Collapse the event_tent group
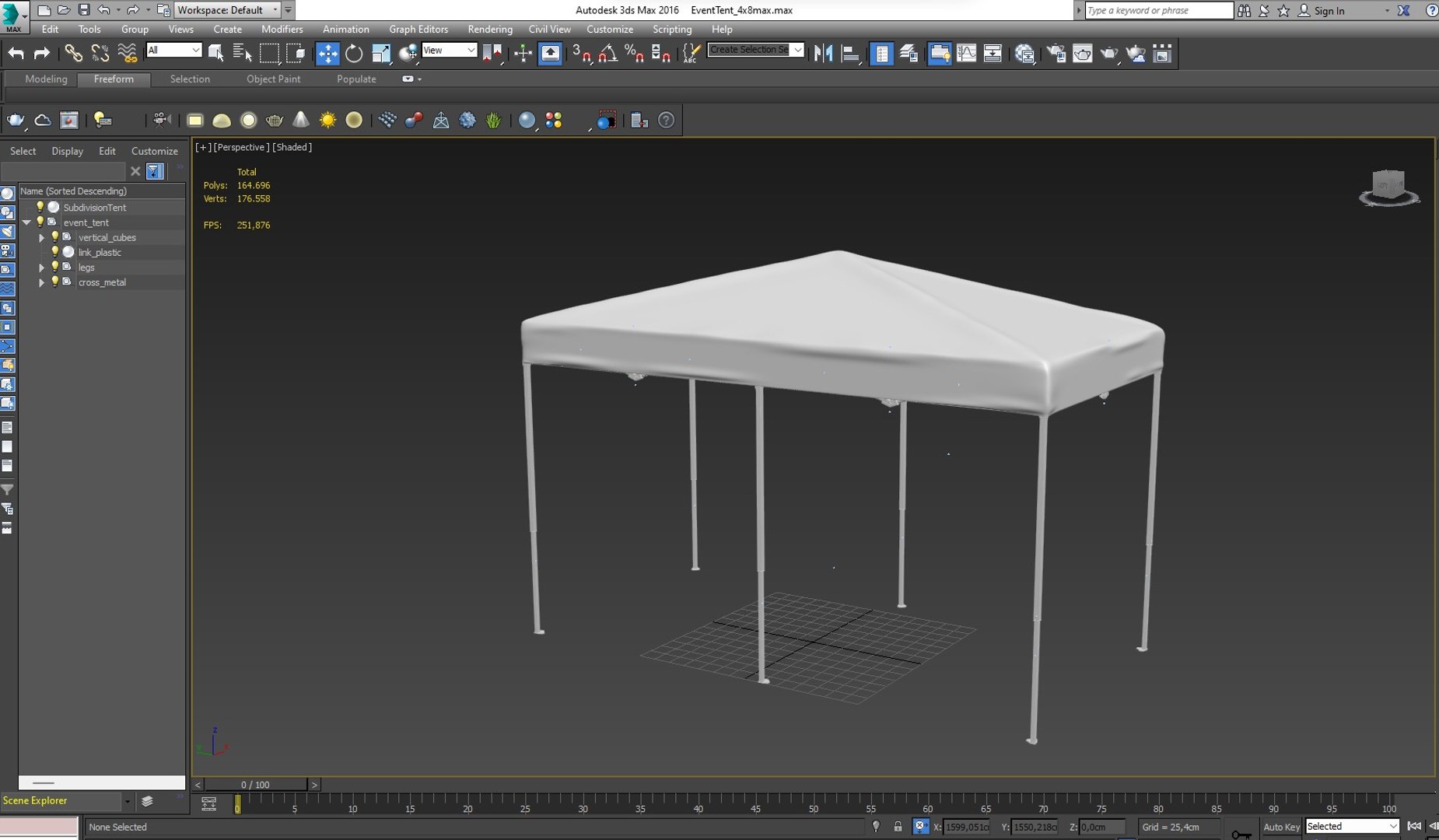The image size is (1439, 840). [x=26, y=222]
